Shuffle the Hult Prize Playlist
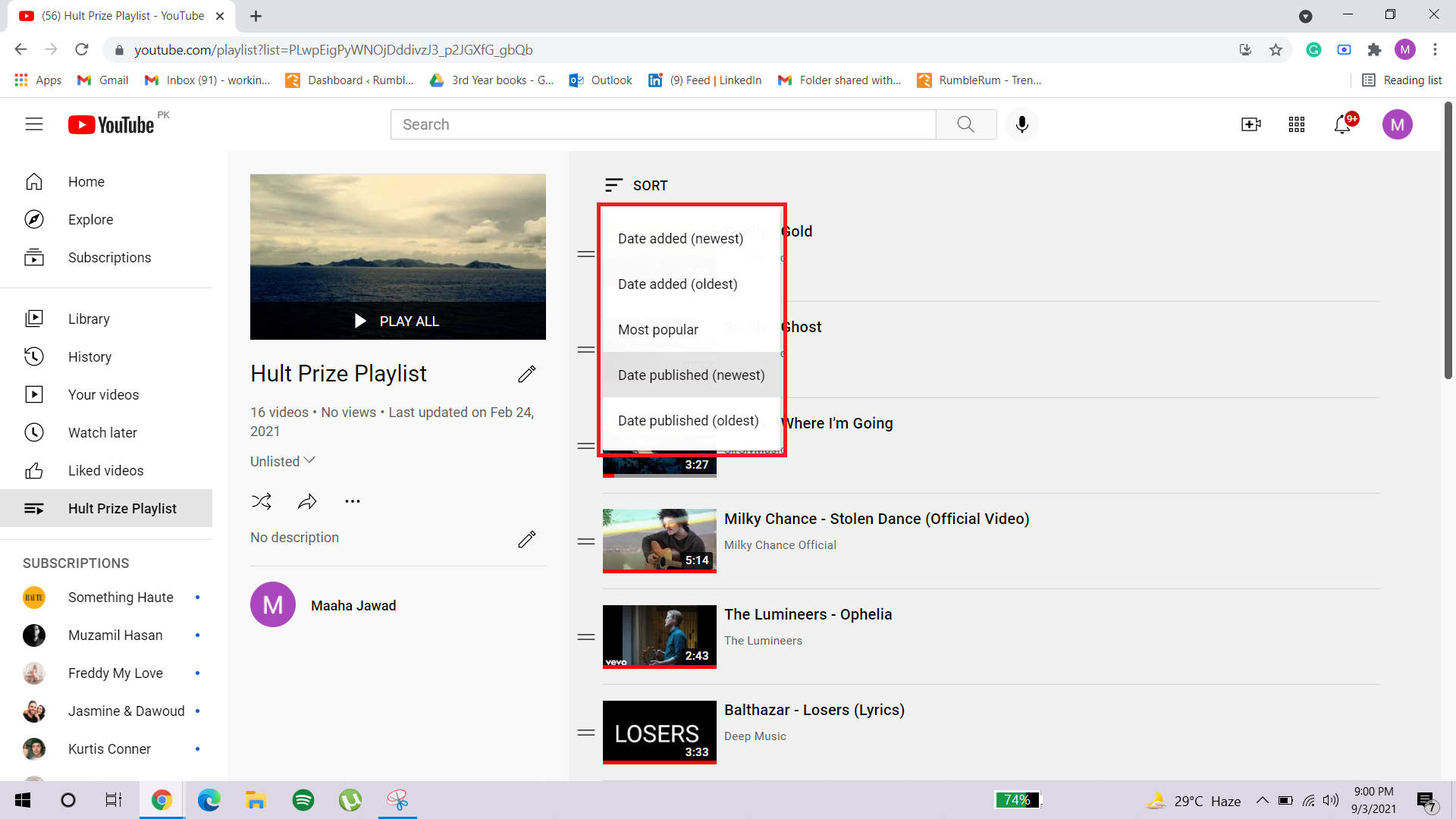The image size is (1456, 819). pos(262,501)
